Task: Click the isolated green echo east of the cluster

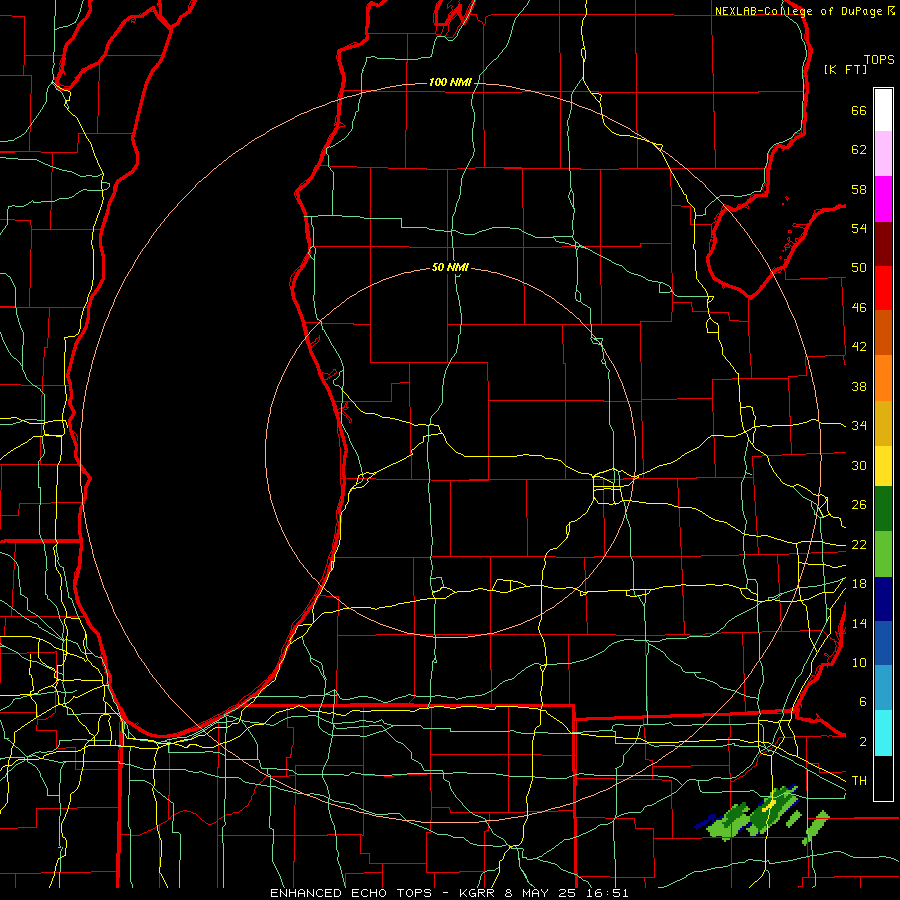Action: [x=816, y=827]
